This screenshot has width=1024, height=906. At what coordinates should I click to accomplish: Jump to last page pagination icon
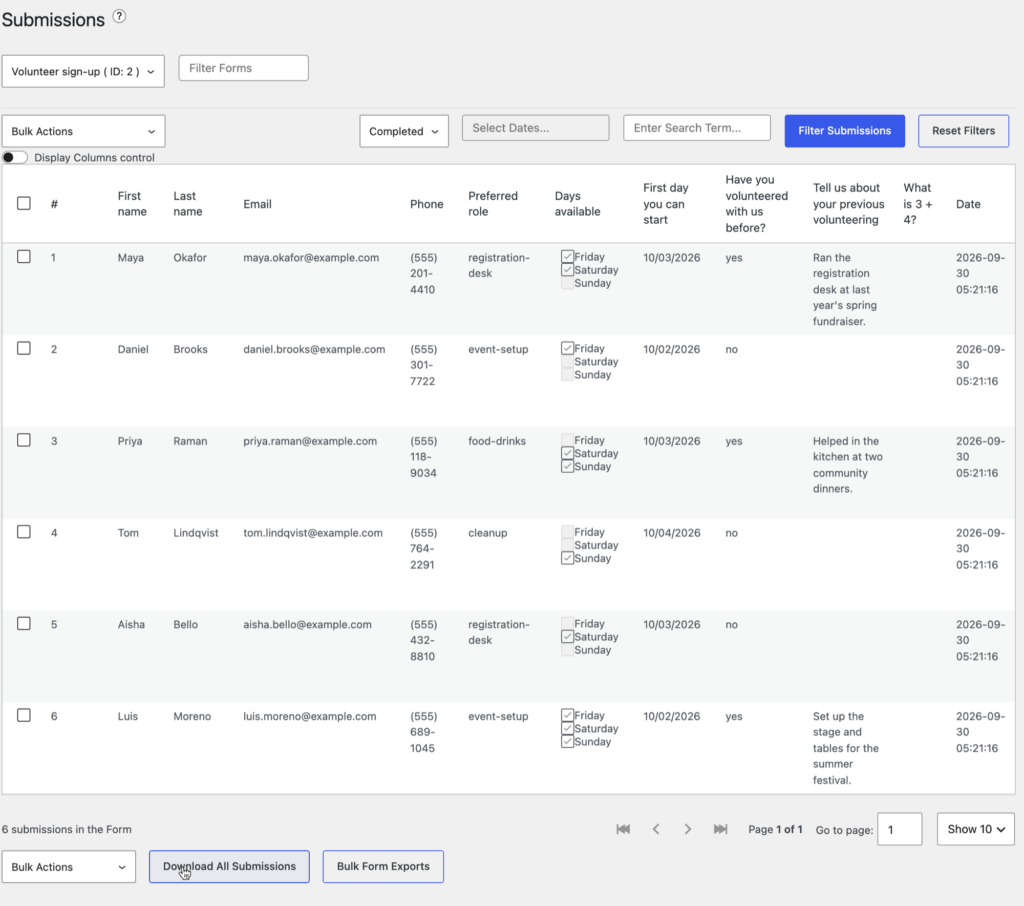[720, 829]
